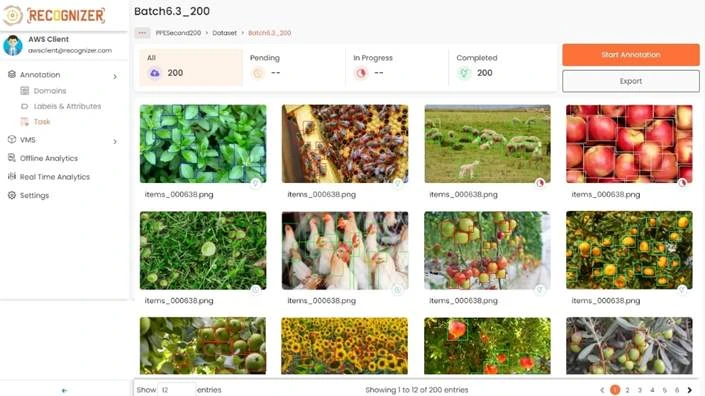The image size is (705, 396).
Task: Open Domains in the sidebar
Action: click(50, 91)
